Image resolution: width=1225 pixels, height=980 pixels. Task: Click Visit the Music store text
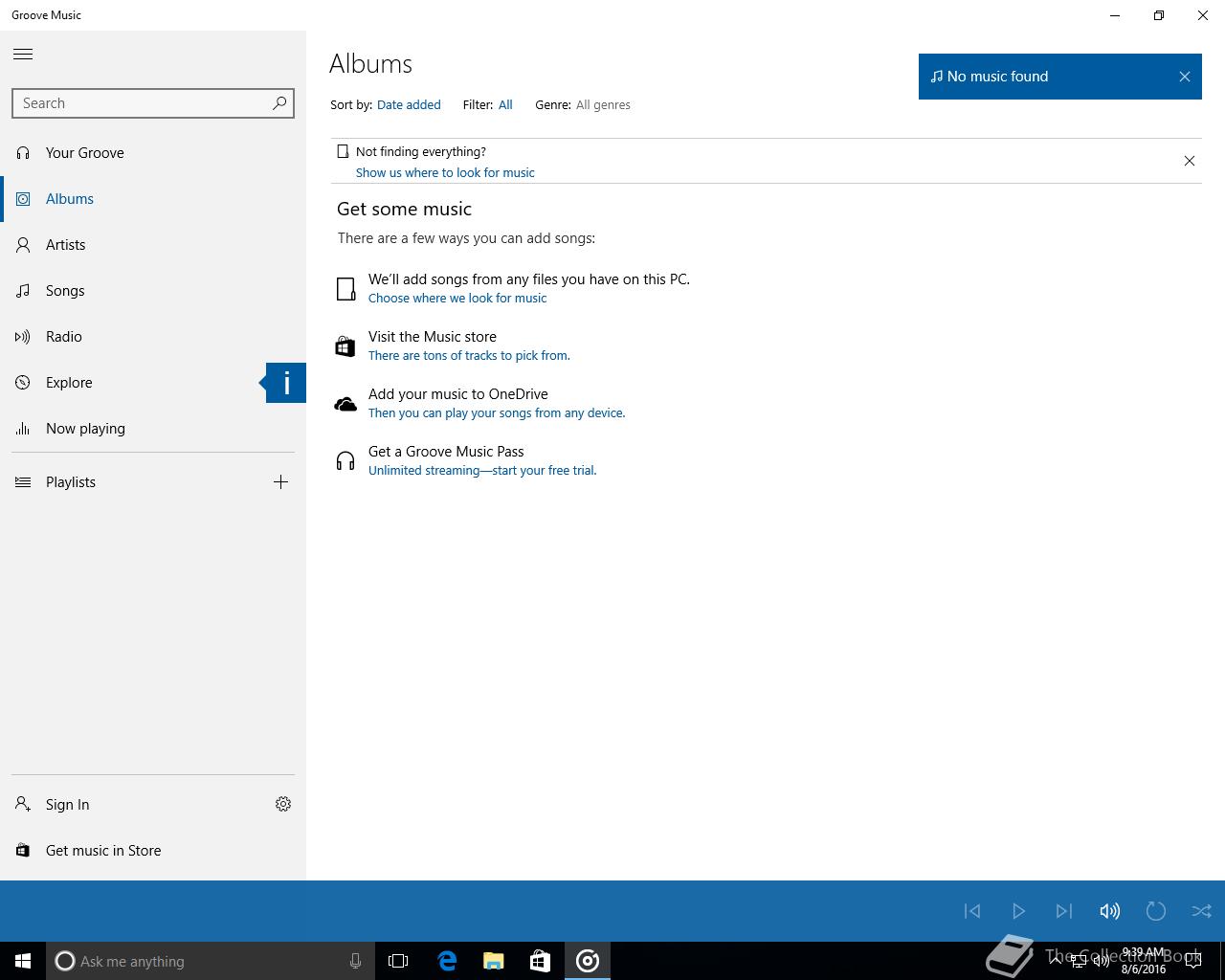click(433, 337)
